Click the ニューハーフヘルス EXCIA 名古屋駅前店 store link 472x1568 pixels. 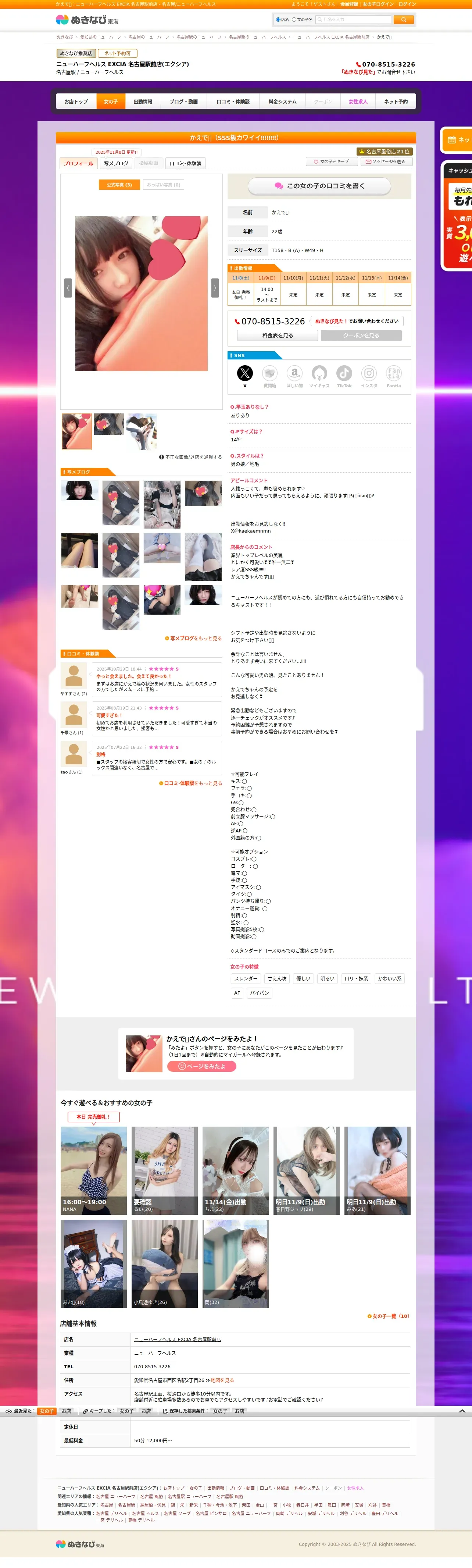tap(177, 1340)
